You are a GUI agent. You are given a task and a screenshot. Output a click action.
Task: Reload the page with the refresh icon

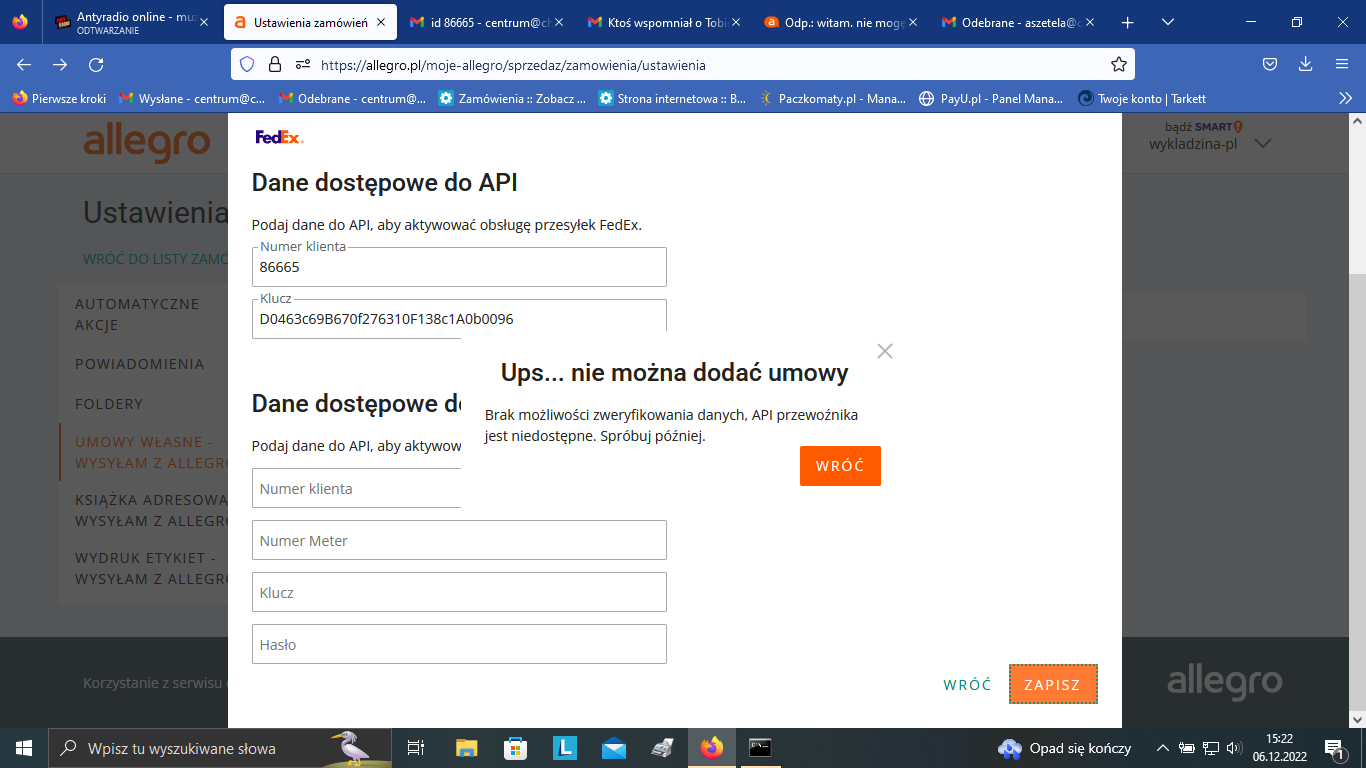point(96,64)
